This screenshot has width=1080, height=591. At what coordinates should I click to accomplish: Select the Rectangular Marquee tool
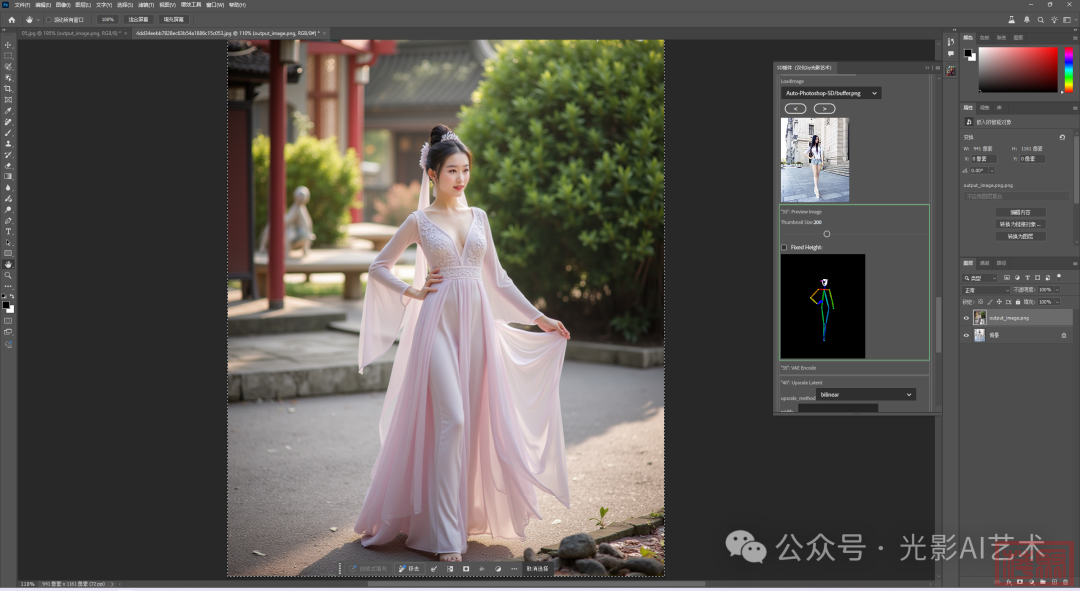[x=8, y=56]
